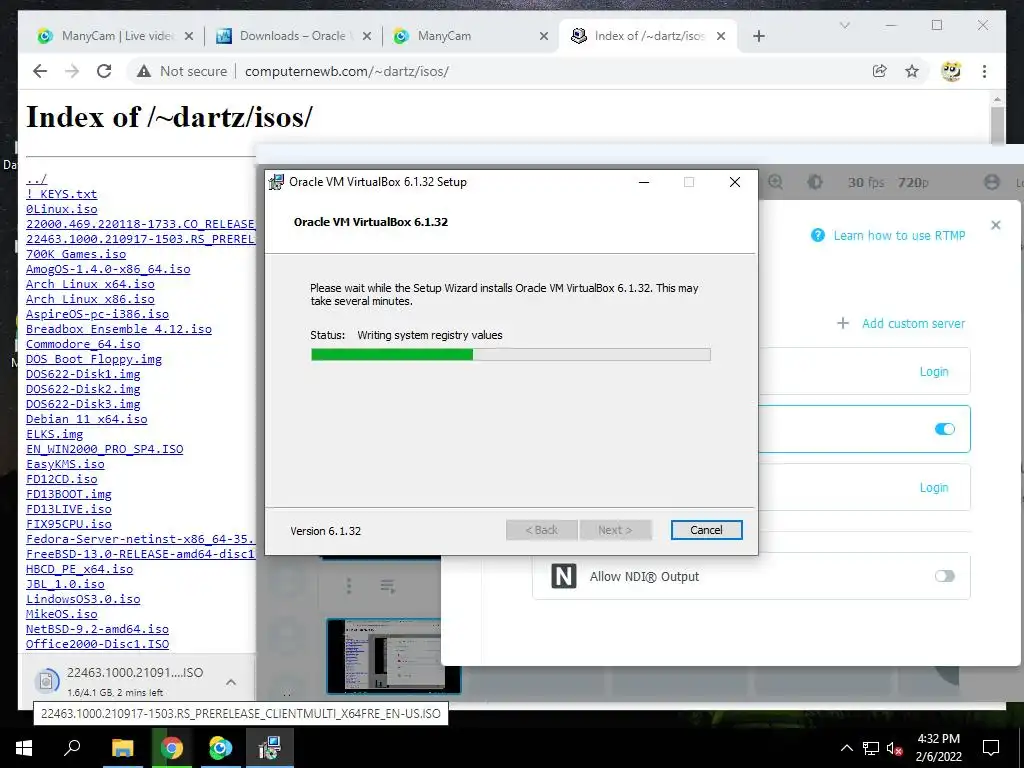Bookmark this page with the star icon

(912, 71)
